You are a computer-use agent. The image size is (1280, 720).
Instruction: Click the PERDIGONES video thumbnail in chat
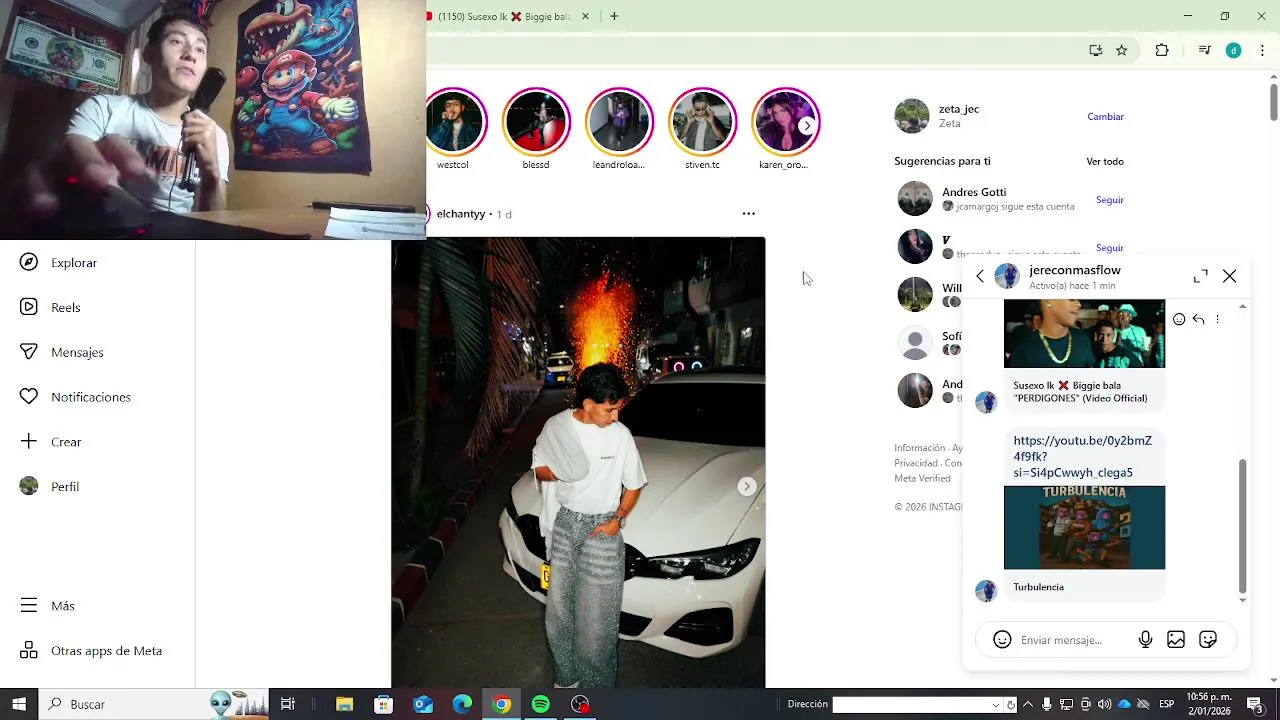(x=1084, y=334)
